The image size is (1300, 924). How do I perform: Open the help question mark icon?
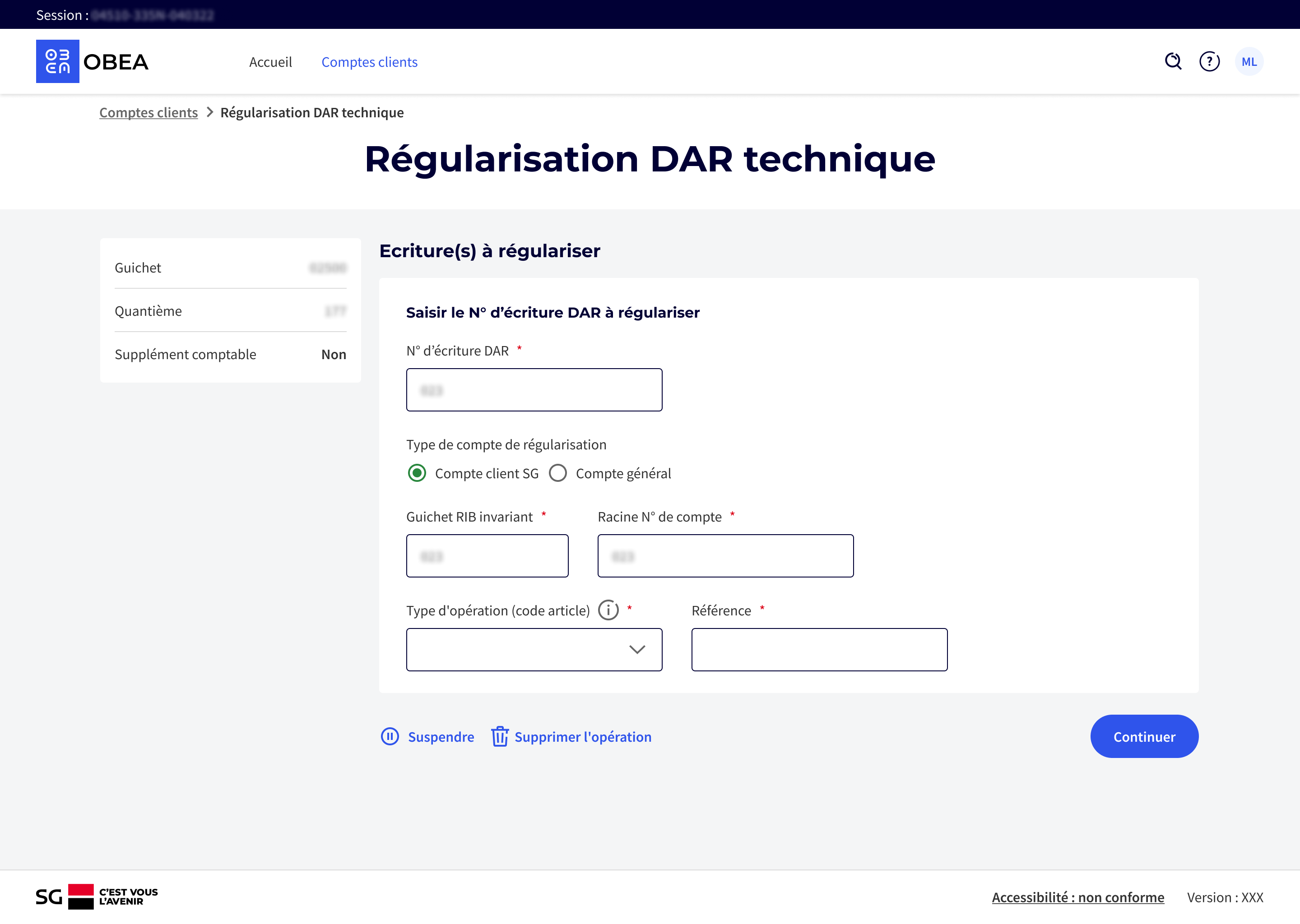[1210, 61]
